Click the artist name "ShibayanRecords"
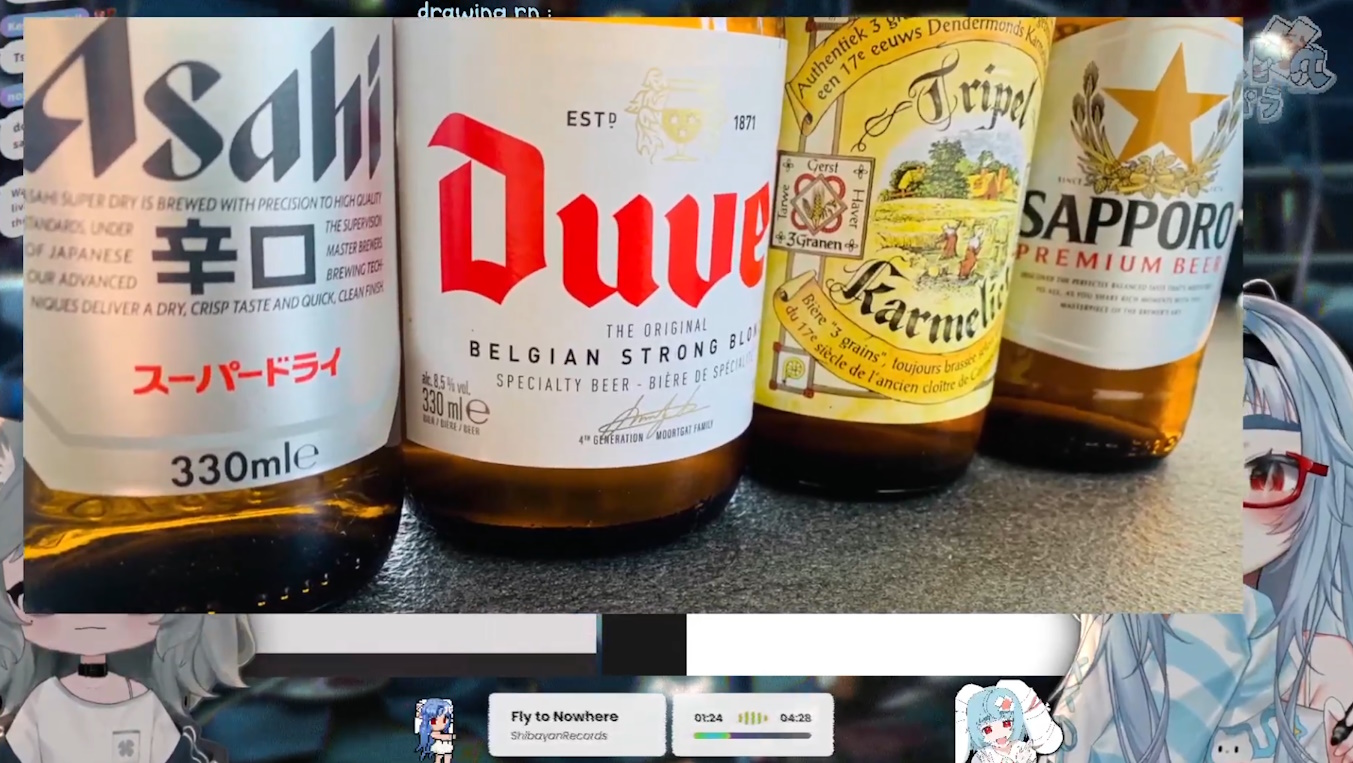Viewport: 1353px width, 763px height. tap(558, 736)
